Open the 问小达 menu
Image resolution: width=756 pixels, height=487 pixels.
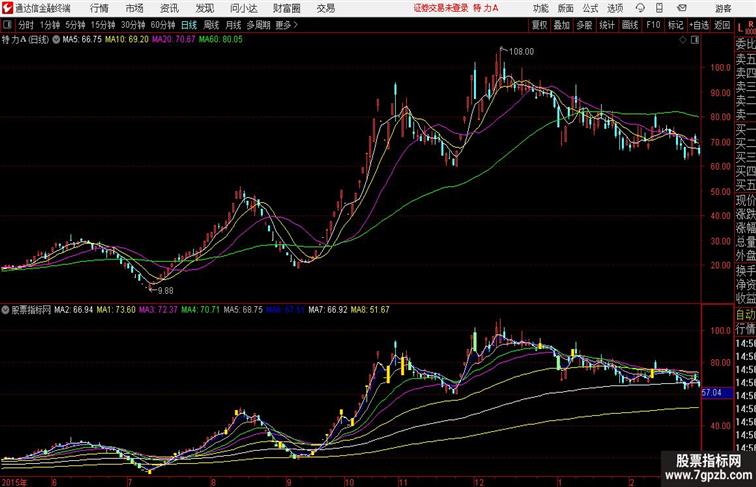pos(243,8)
